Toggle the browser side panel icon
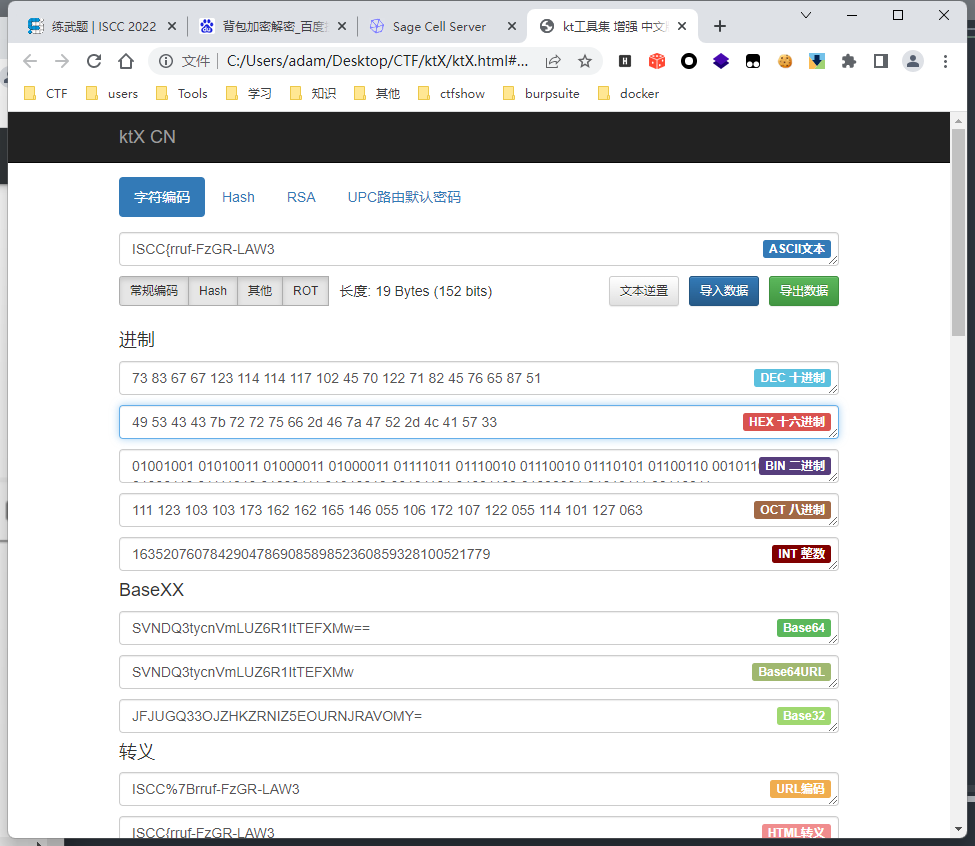Screen dimensions: 975x846 (x=880, y=61)
